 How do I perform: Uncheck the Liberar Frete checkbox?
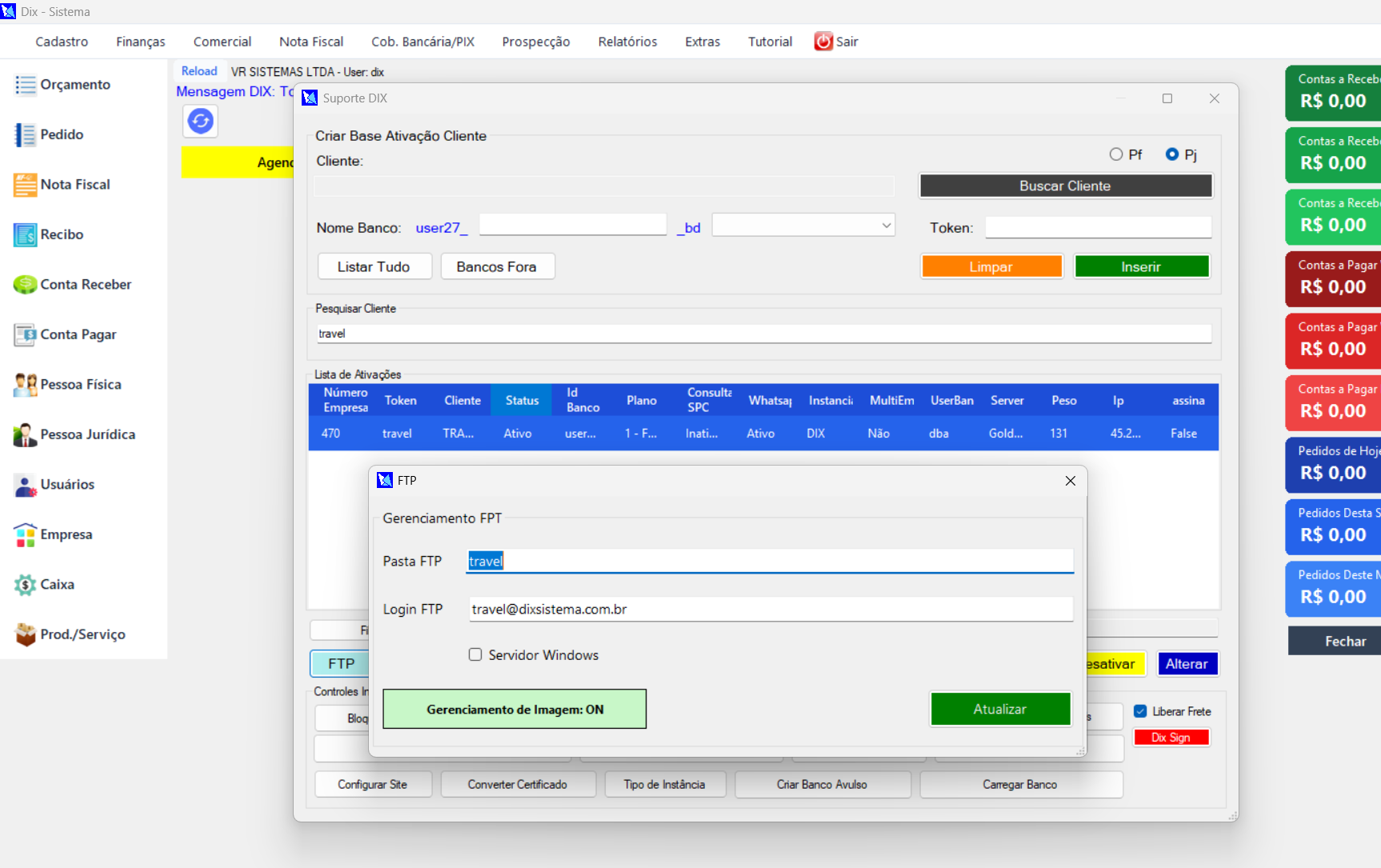tap(1140, 711)
